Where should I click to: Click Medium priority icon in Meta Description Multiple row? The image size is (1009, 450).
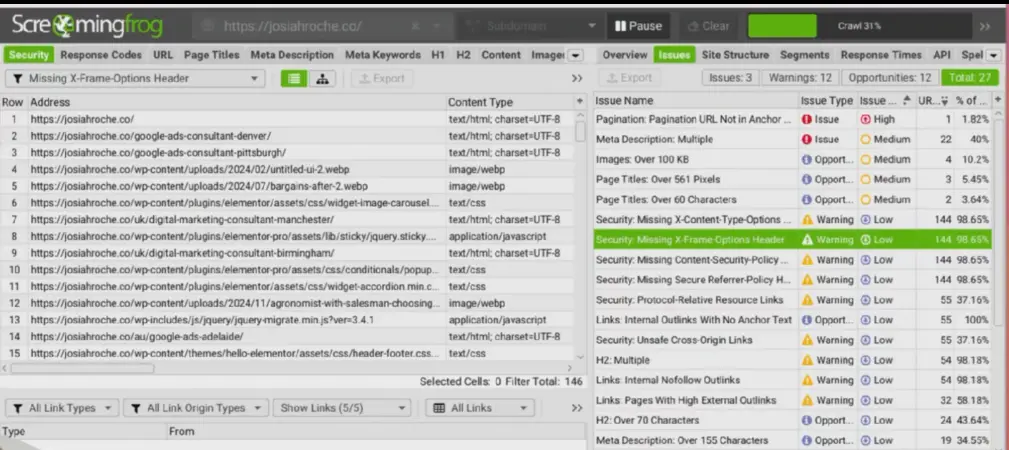tap(866, 140)
